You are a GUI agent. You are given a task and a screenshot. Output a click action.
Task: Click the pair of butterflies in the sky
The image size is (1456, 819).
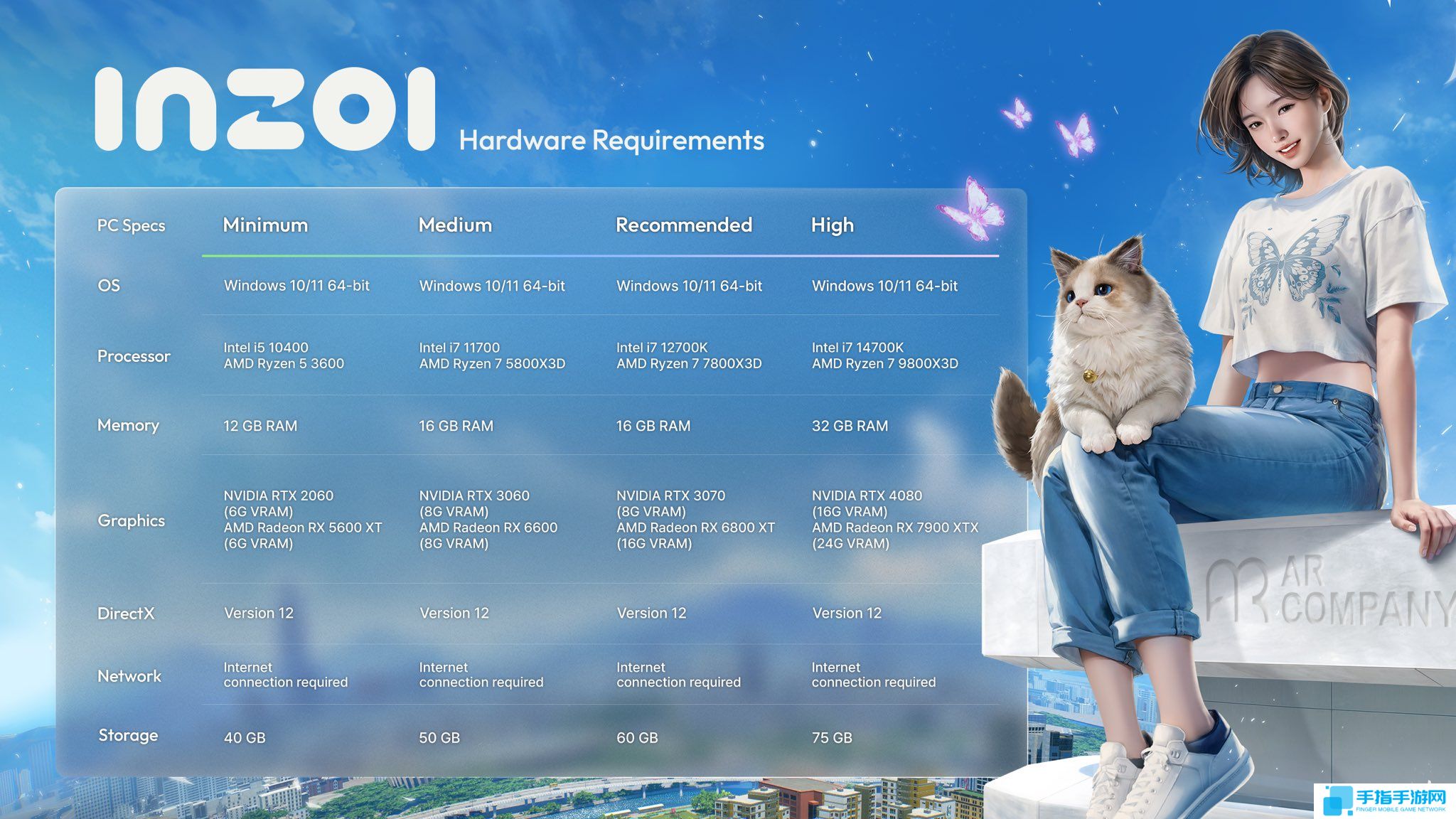(x=1049, y=128)
